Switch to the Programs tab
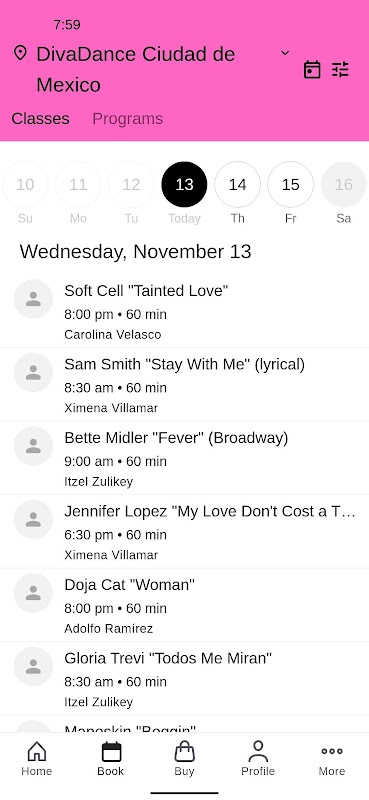The image size is (369, 800). click(x=128, y=118)
